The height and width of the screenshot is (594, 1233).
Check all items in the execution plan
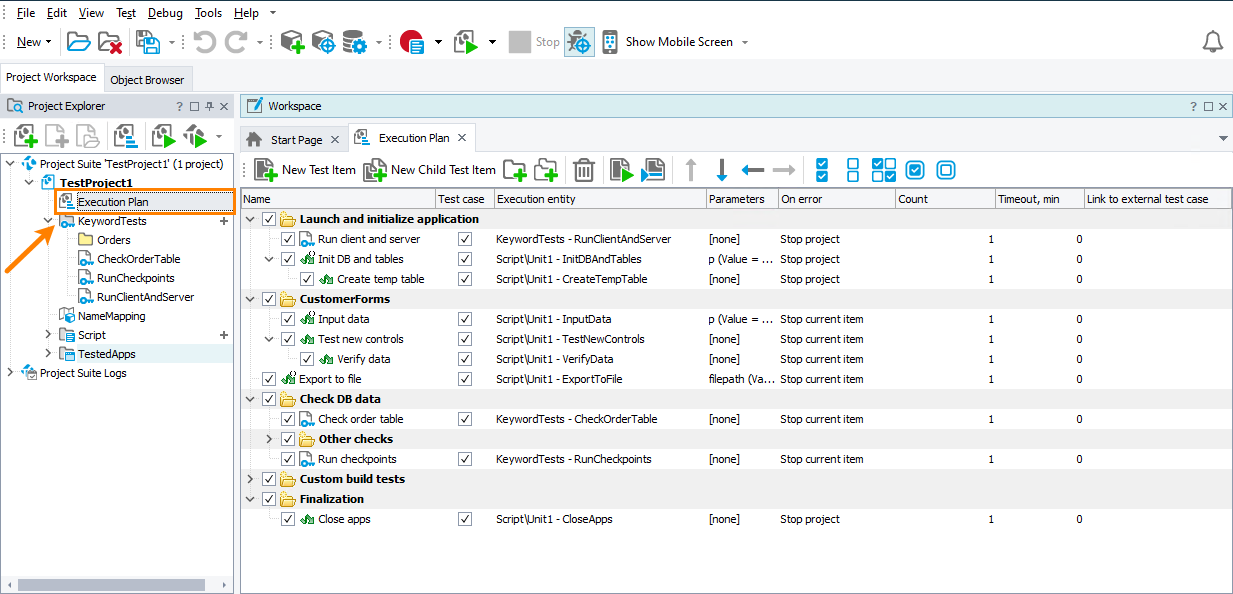pyautogui.click(x=821, y=170)
